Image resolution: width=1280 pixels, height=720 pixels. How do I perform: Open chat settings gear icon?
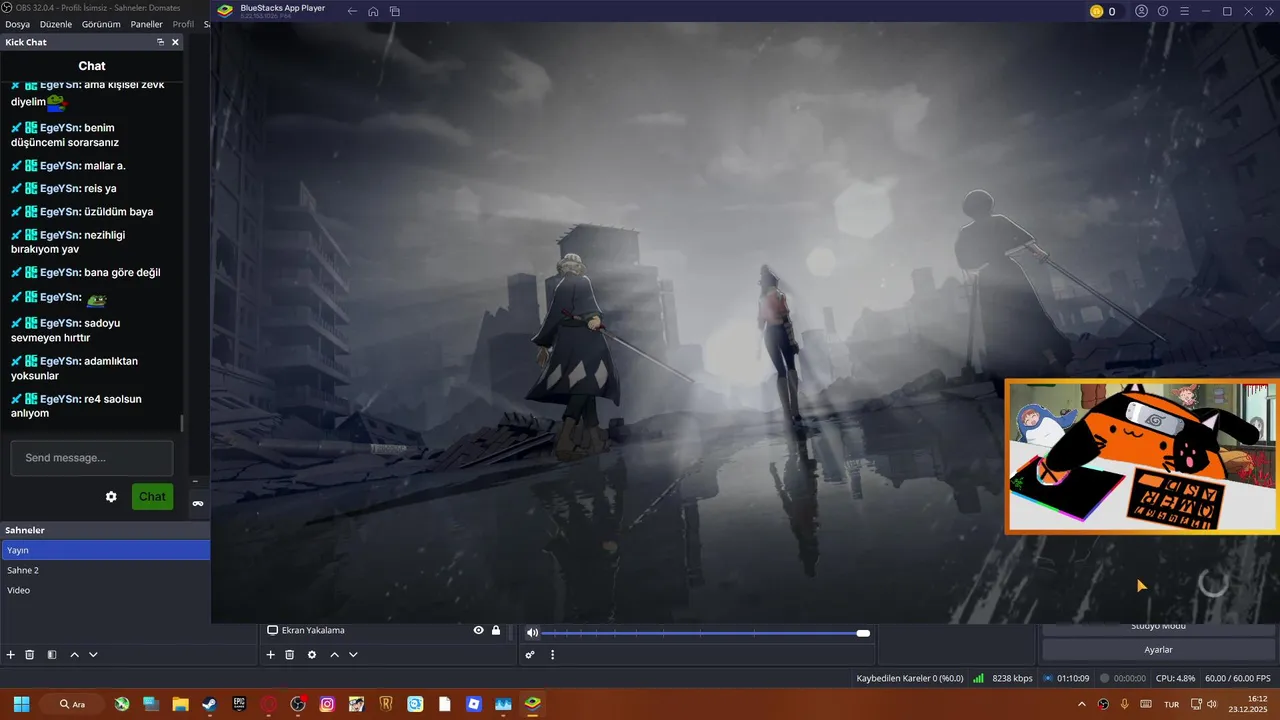point(111,497)
